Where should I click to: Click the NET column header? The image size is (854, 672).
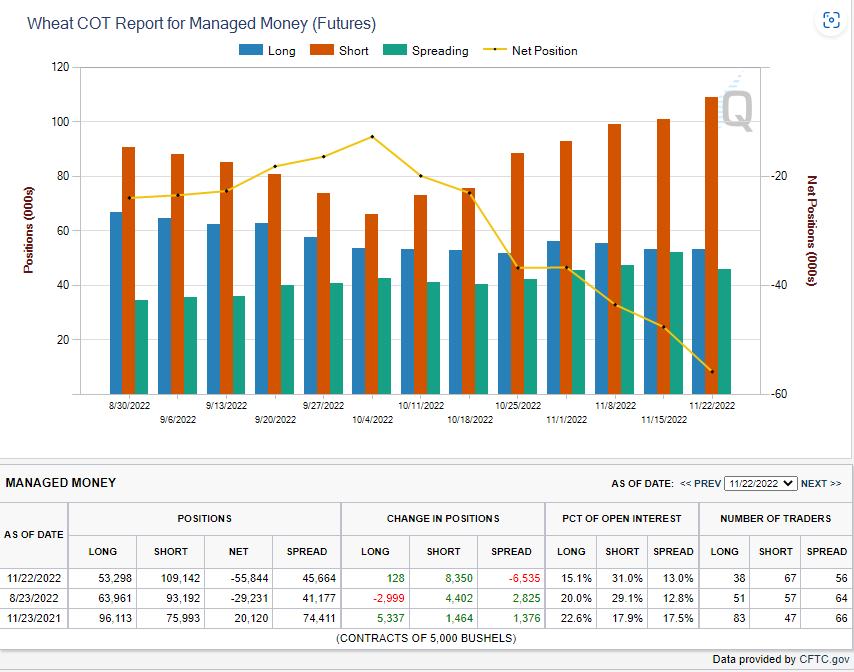point(239,552)
